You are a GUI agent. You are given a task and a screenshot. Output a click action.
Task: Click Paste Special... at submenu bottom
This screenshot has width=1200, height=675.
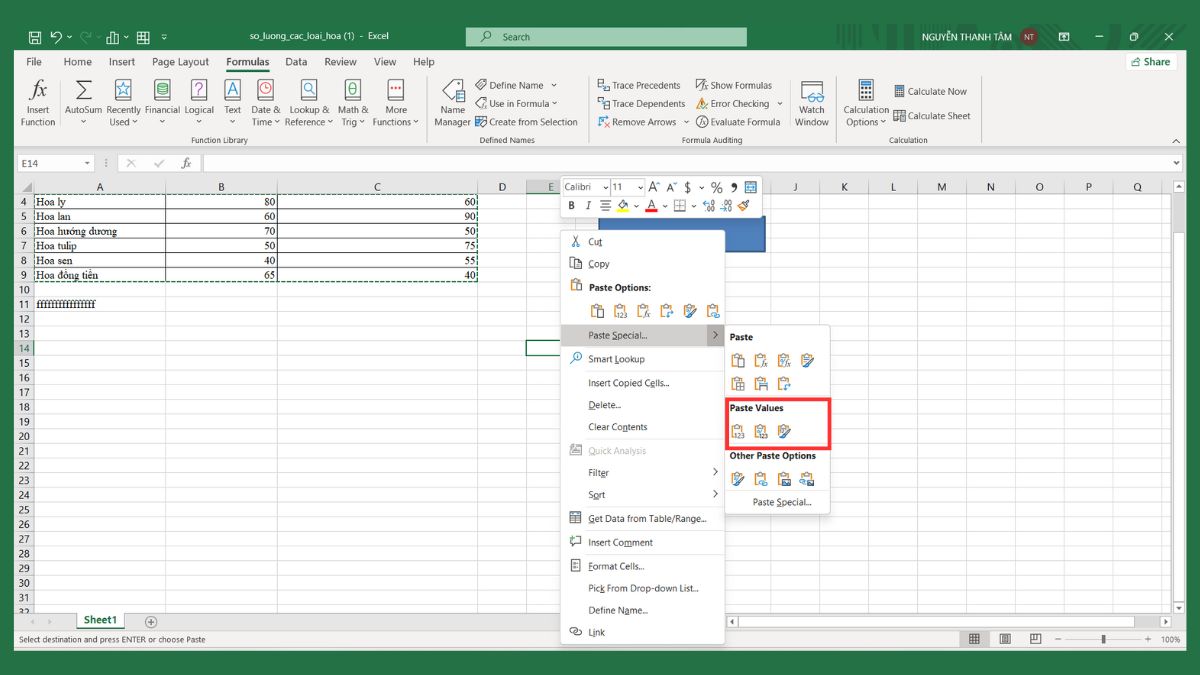[x=781, y=502]
